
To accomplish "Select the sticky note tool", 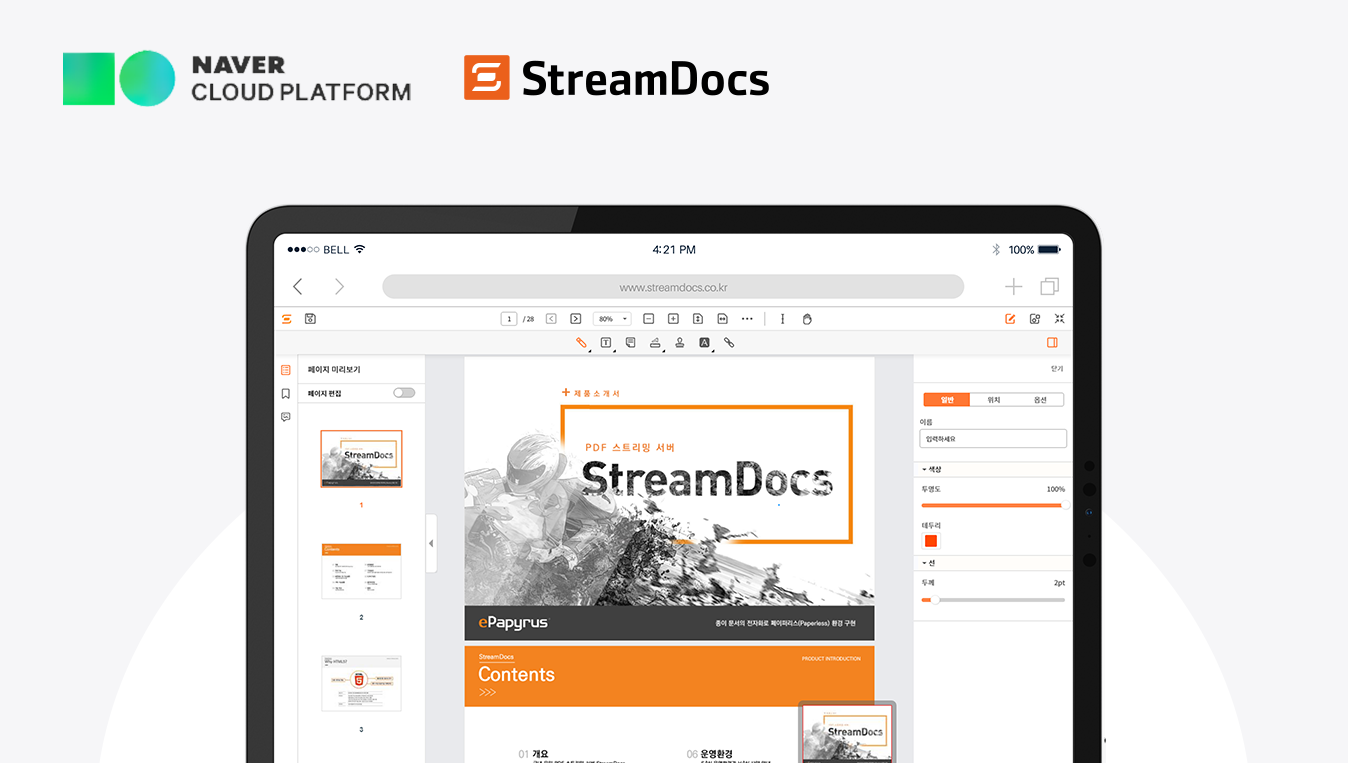I will pos(630,343).
